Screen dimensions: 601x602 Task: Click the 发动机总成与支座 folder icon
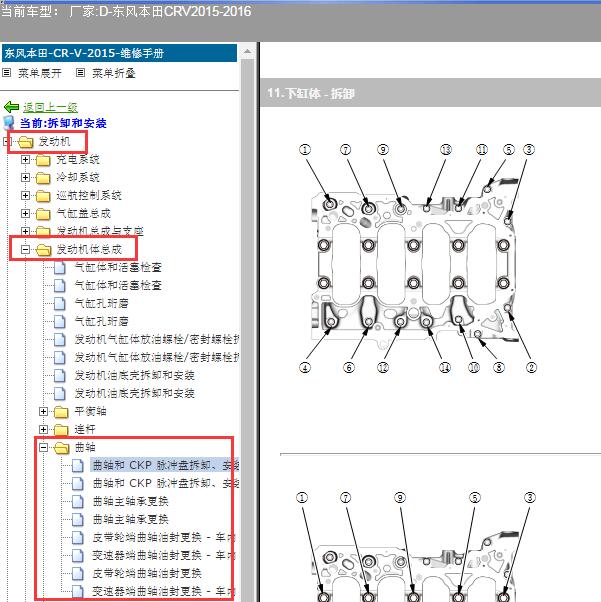point(43,231)
